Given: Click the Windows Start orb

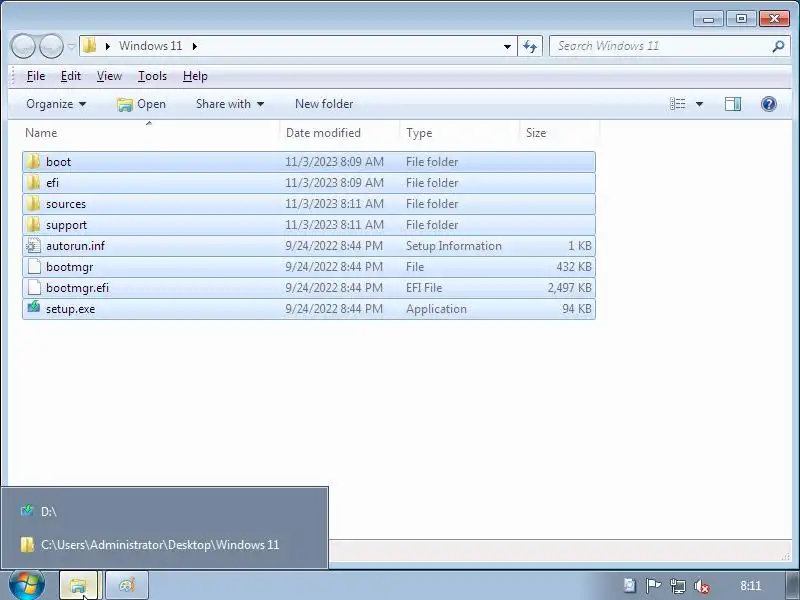Looking at the screenshot, I should [x=27, y=585].
